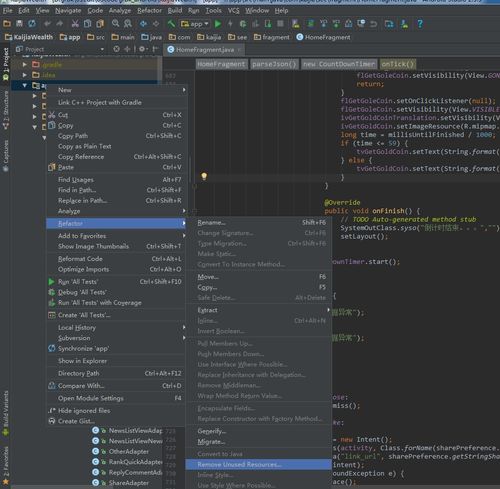Switch to HomeFragment.java editor tab

[x=205, y=50]
